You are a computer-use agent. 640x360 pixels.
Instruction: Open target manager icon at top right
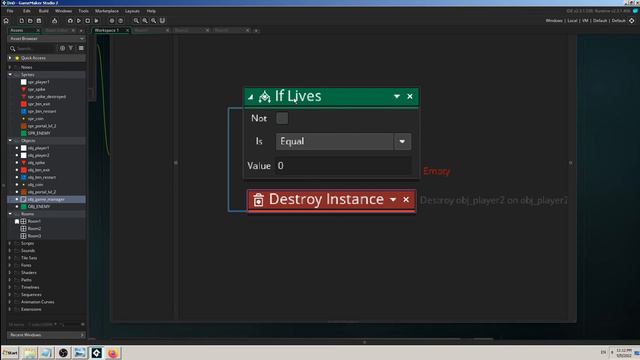tap(631, 20)
